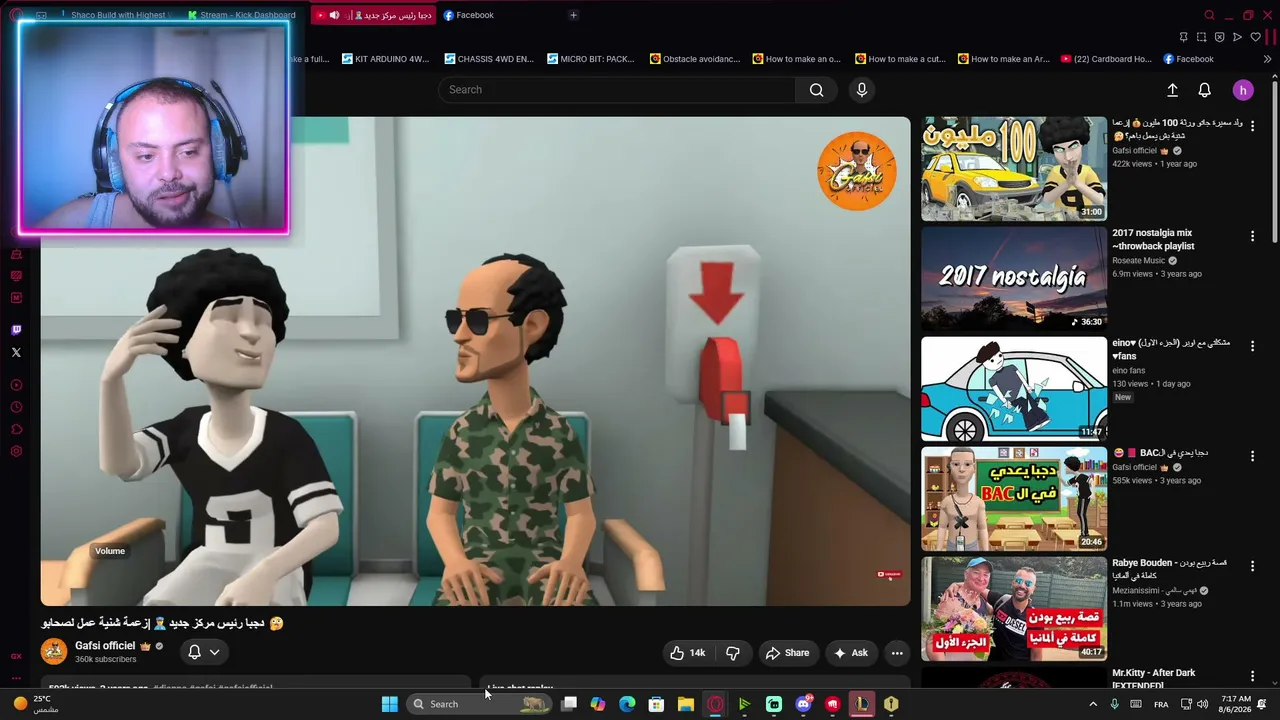Viewport: 1280px width, 720px height.
Task: Click the Share button below the video
Action: pos(787,653)
